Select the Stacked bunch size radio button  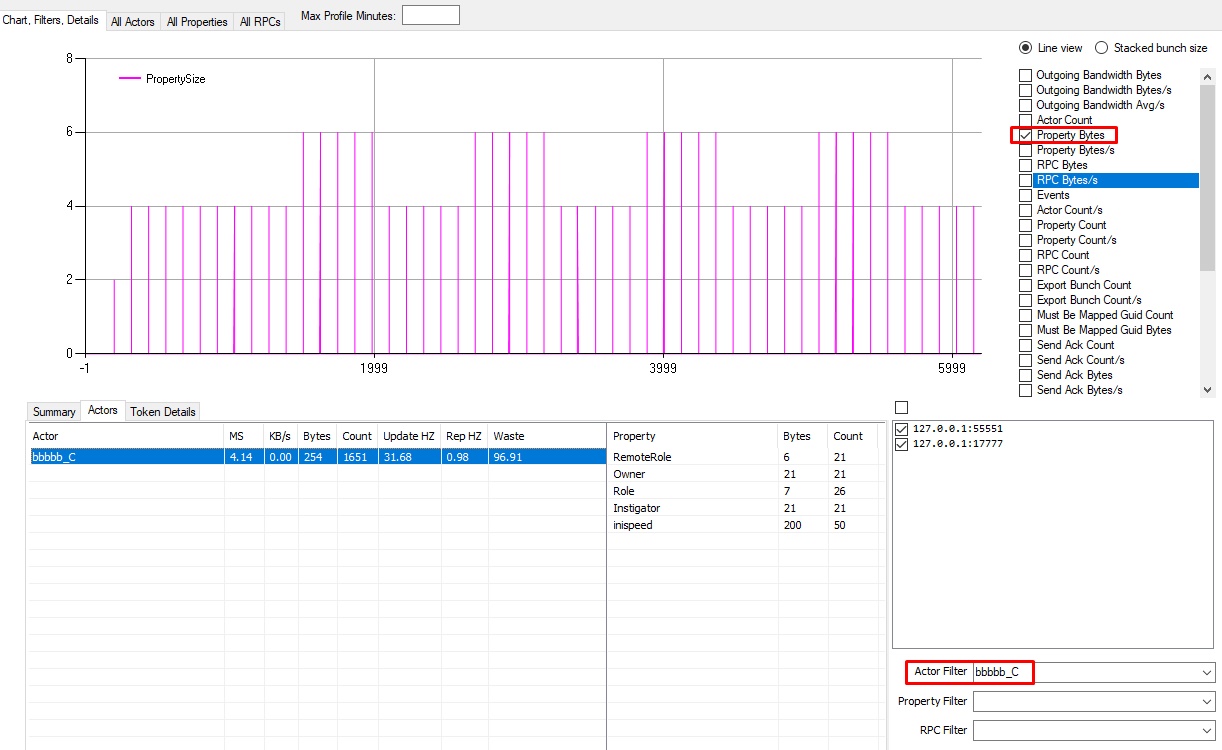[1102, 48]
